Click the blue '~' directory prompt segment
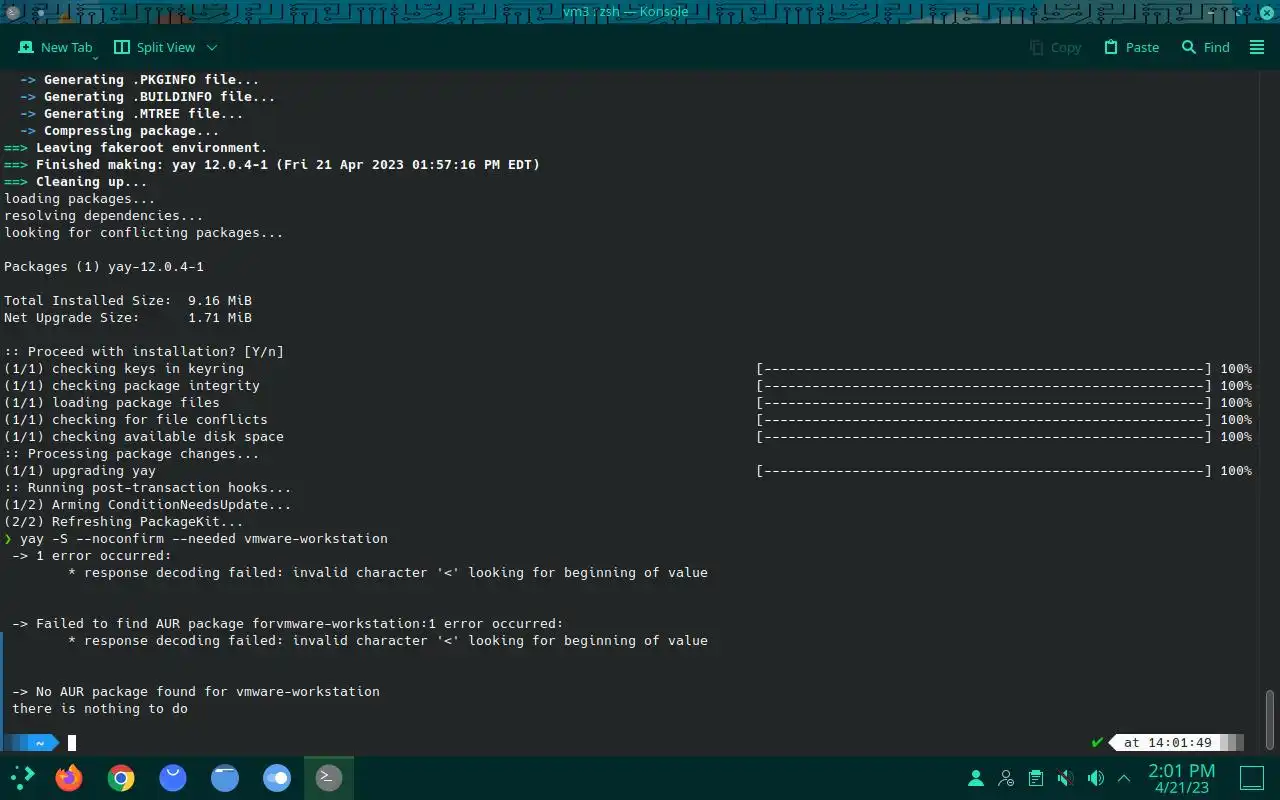 tap(38, 743)
